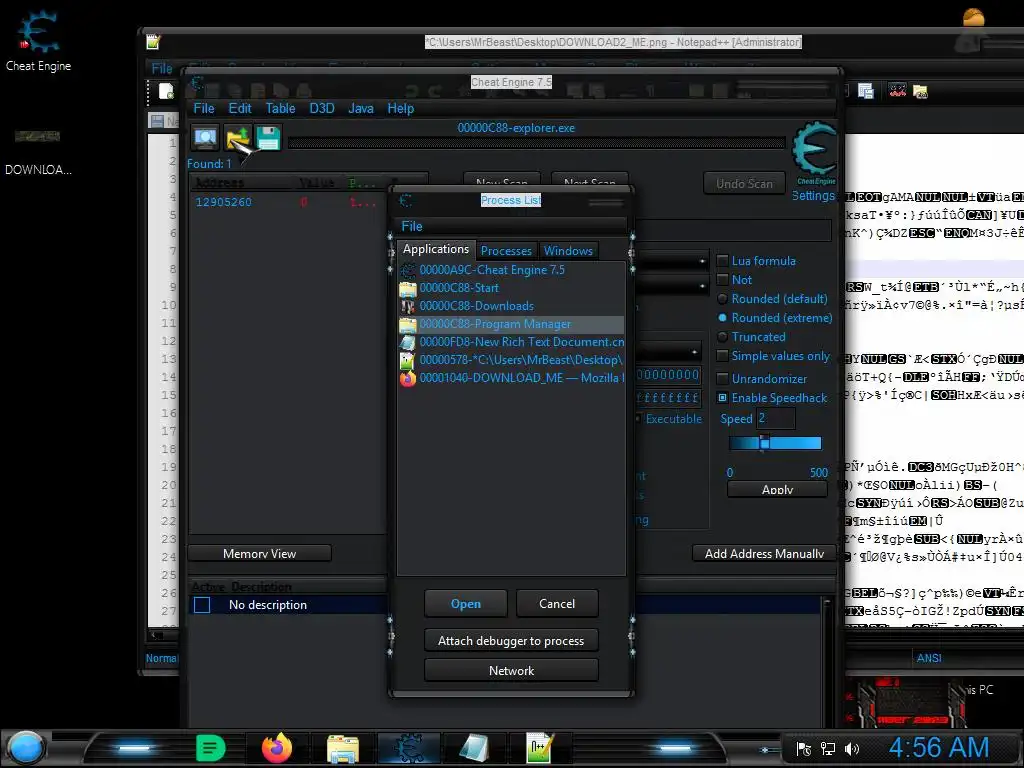Select Rounded (extreme) option

722,317
